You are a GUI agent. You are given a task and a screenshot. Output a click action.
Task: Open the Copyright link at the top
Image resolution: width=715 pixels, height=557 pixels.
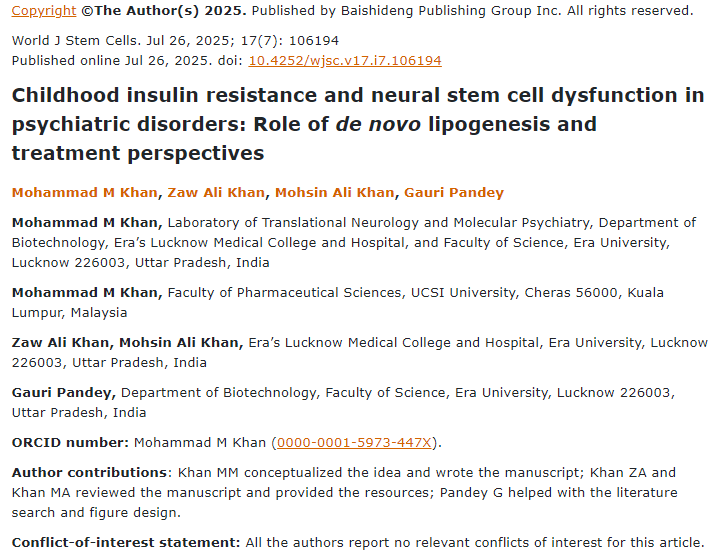click(x=44, y=11)
